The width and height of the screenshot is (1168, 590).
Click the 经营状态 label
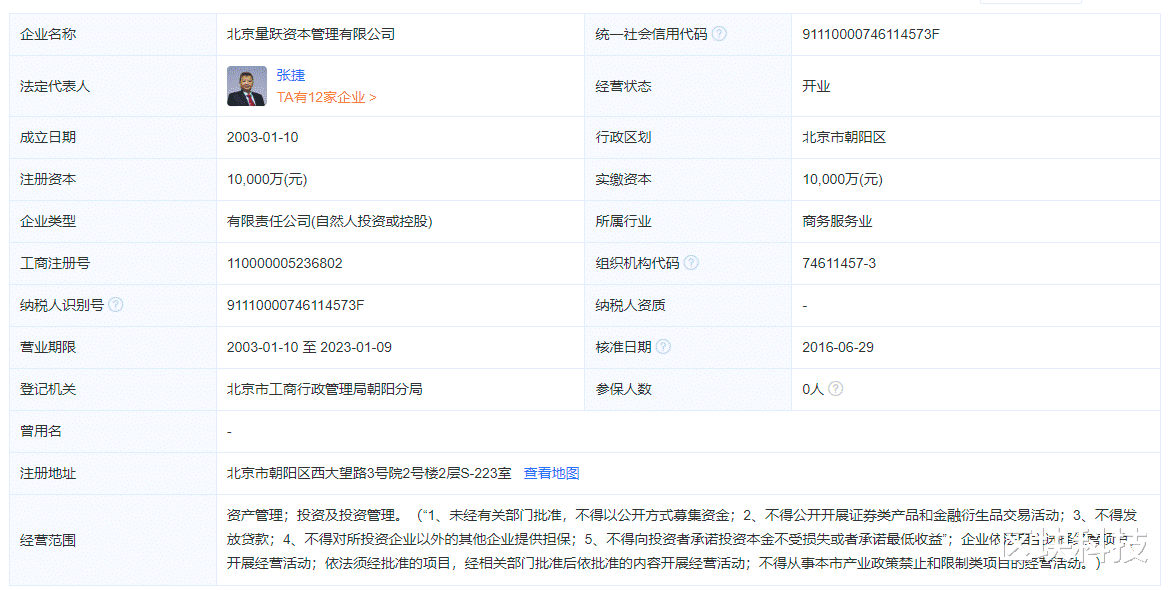[x=623, y=86]
